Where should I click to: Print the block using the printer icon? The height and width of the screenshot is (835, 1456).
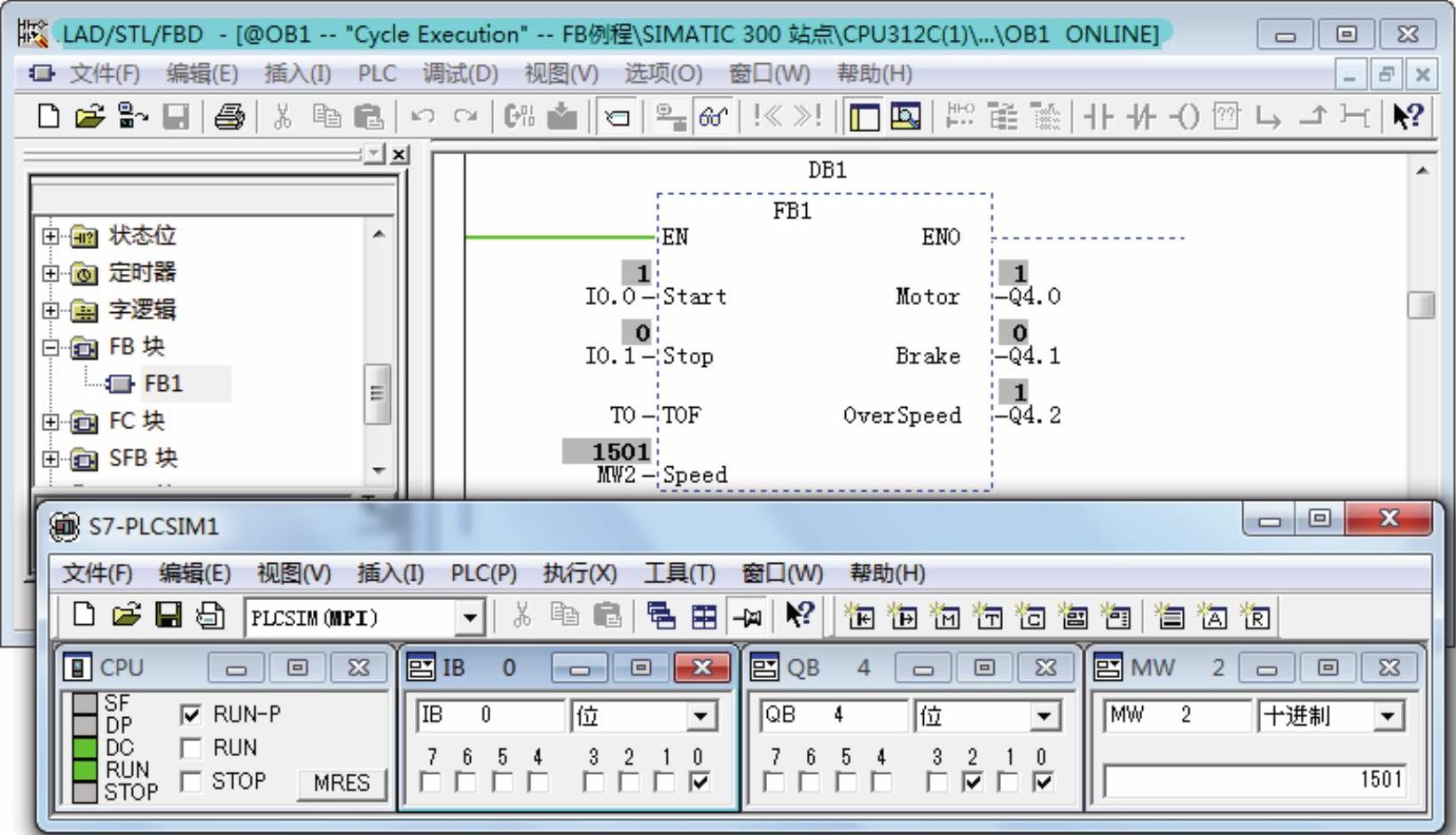point(230,116)
